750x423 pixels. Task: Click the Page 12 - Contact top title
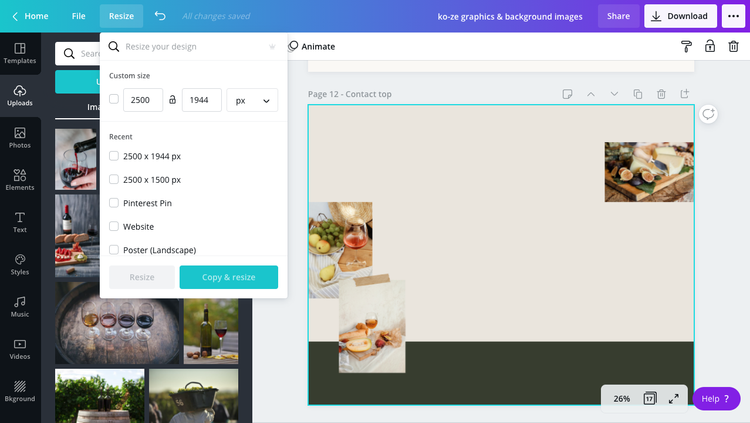(x=350, y=94)
